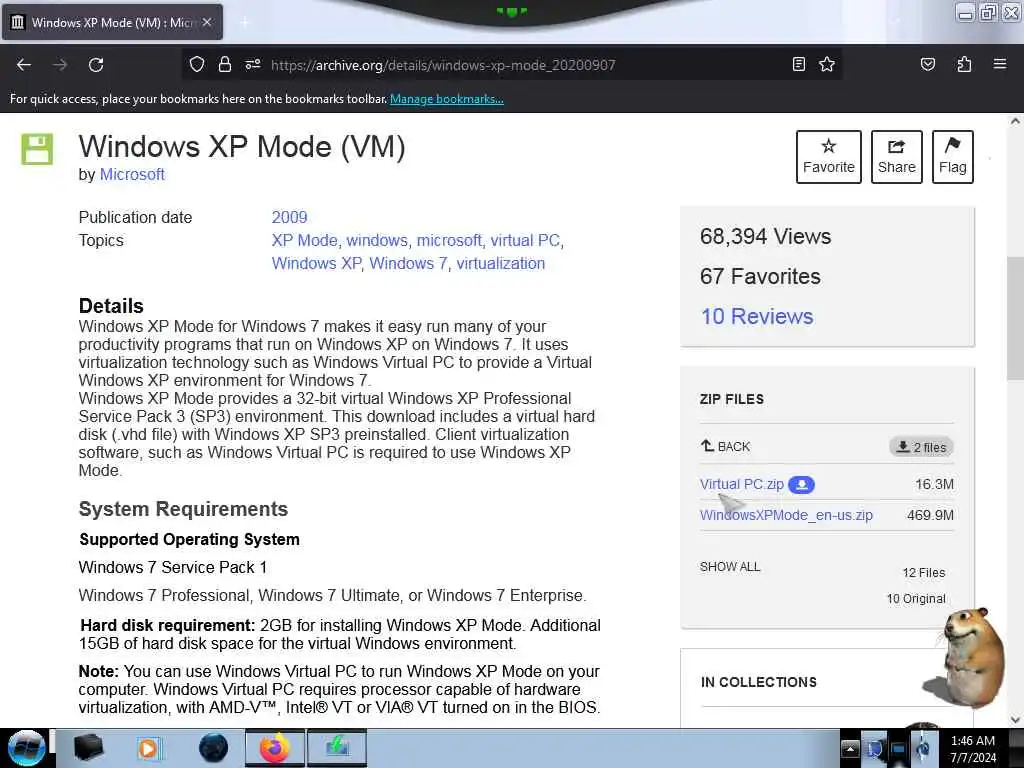
Task: Switch to Firefox in the taskbar
Action: click(x=274, y=748)
